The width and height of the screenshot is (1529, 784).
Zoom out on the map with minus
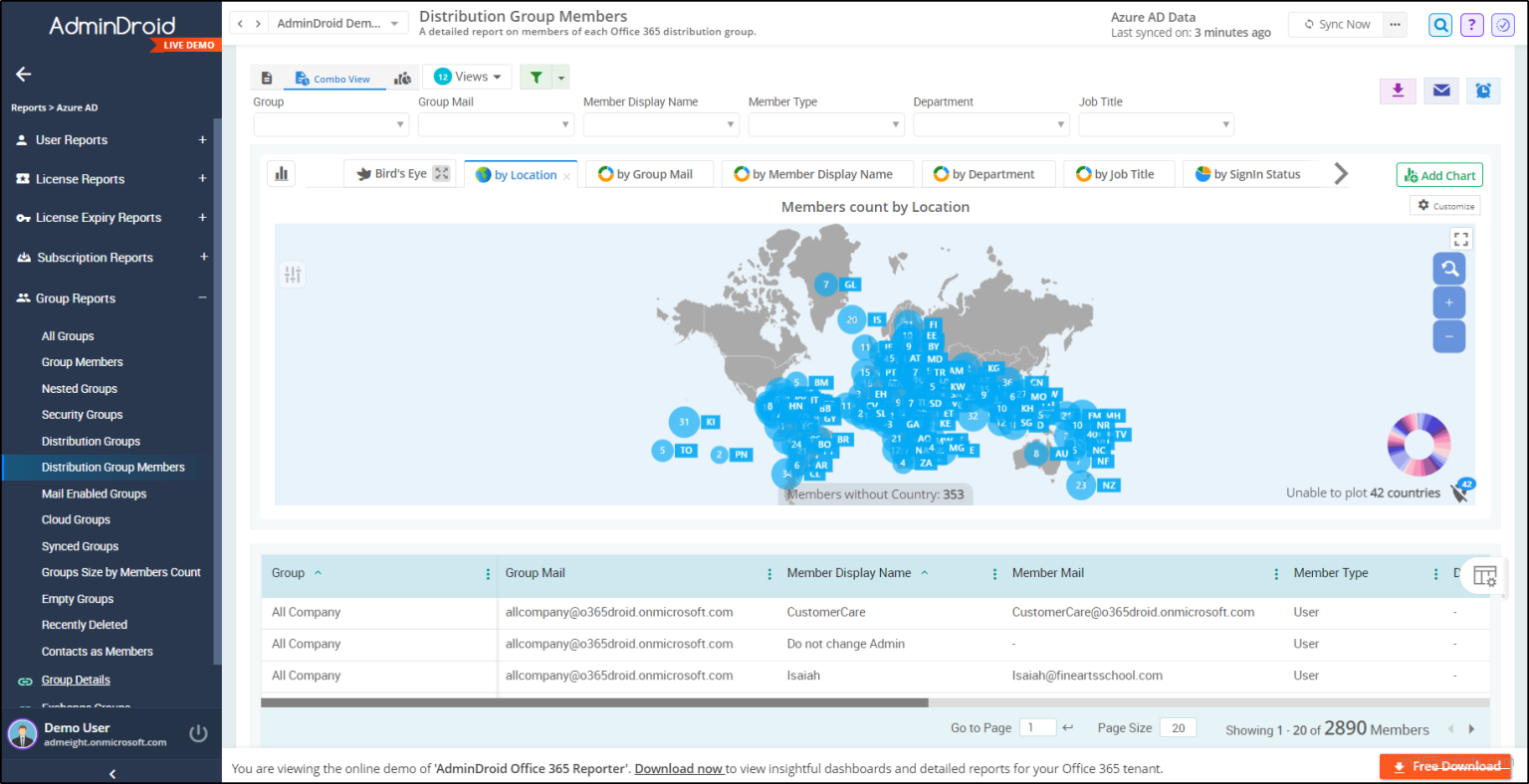[x=1449, y=336]
